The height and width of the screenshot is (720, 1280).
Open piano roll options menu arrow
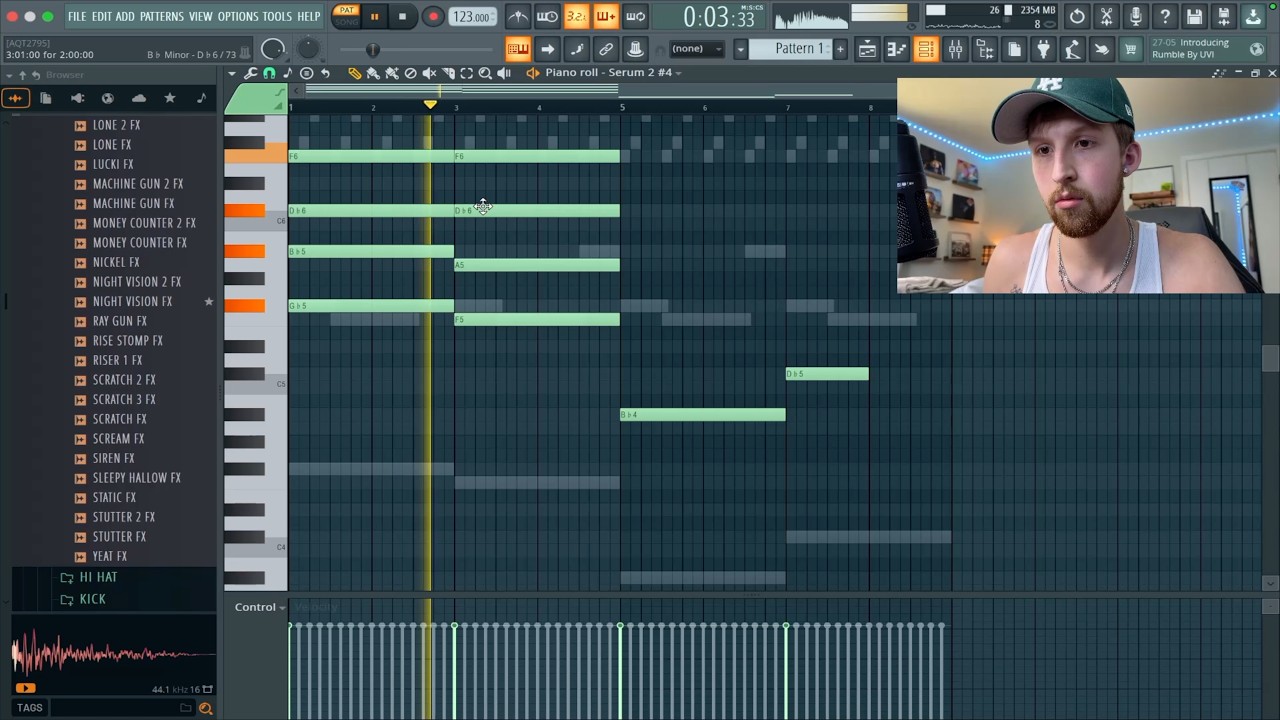[x=232, y=73]
